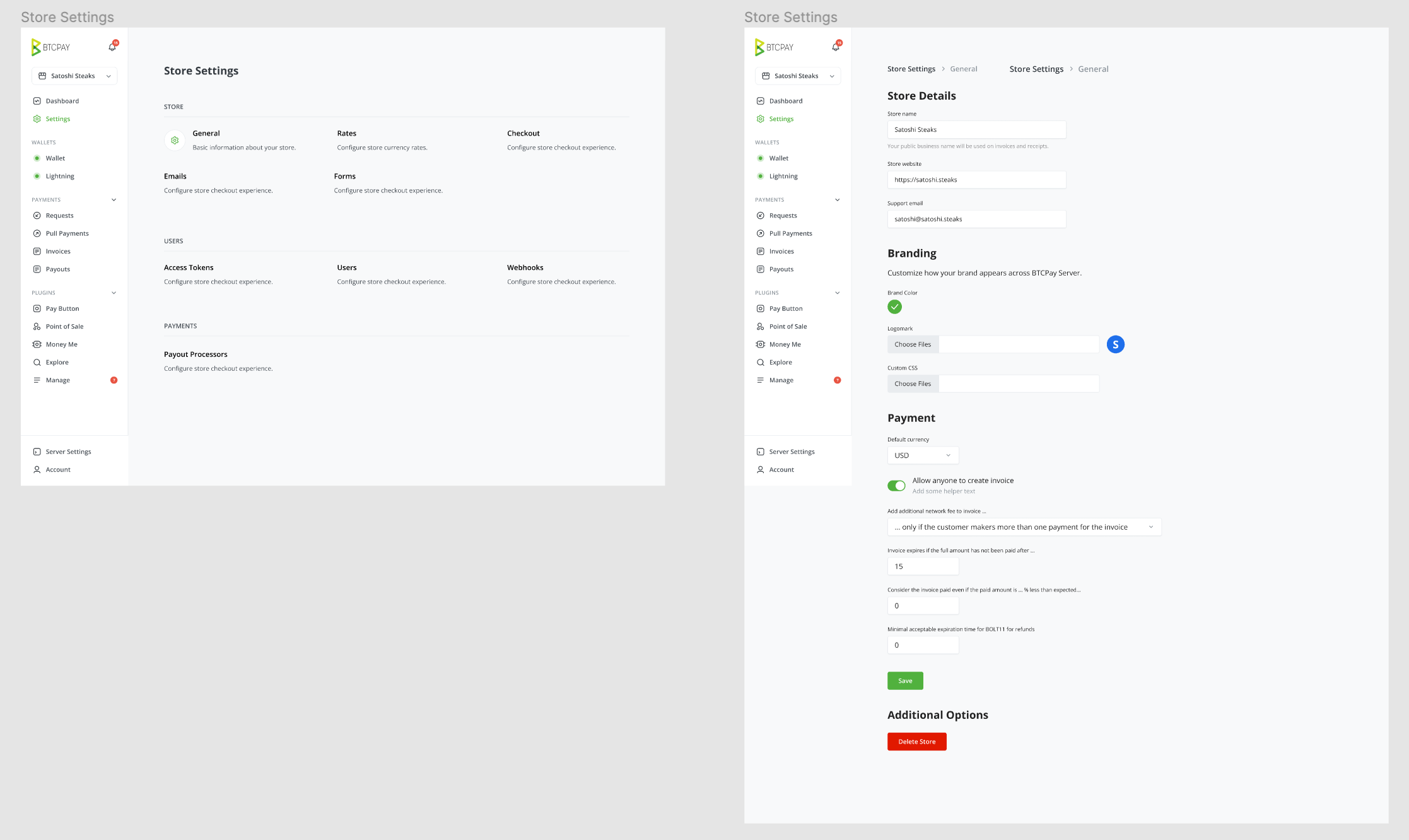
Task: Open the General breadcrumb link
Action: click(x=963, y=69)
